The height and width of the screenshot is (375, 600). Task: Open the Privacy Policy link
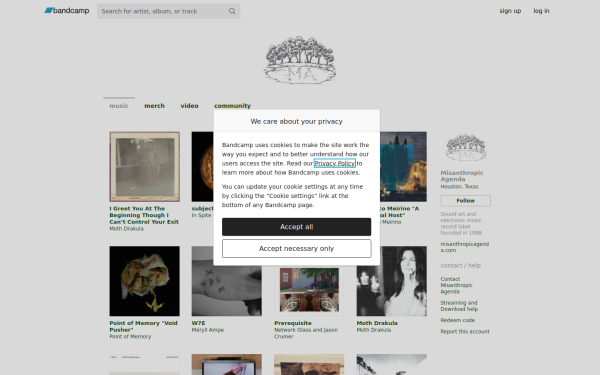click(x=334, y=163)
